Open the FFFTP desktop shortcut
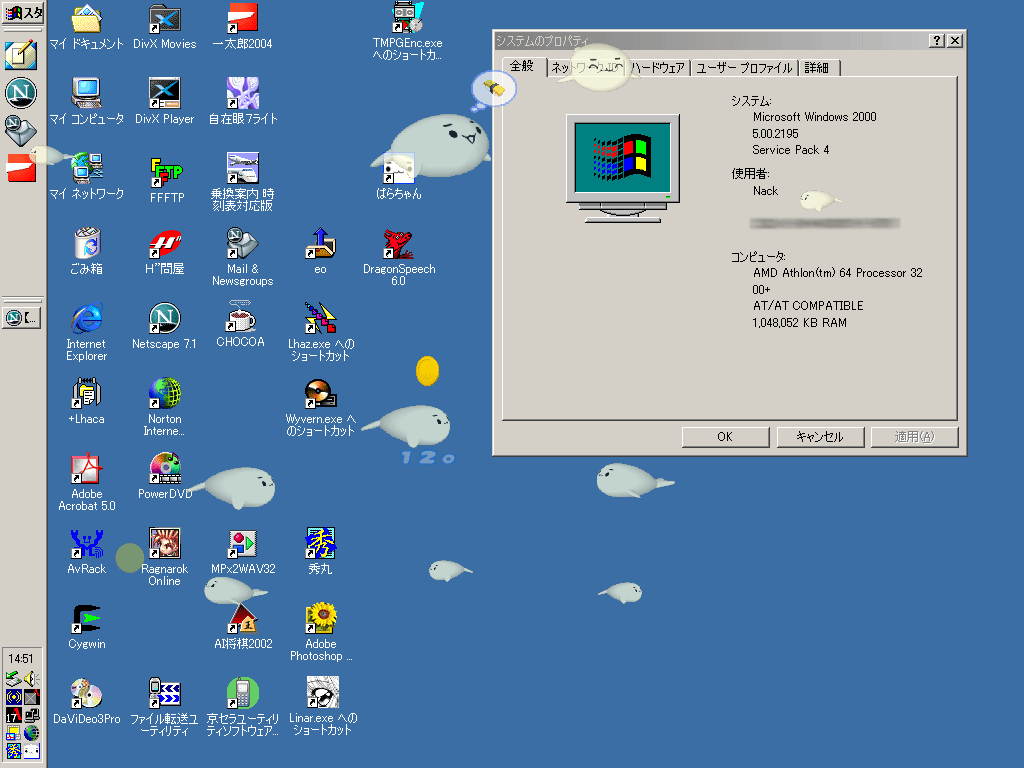 point(167,180)
